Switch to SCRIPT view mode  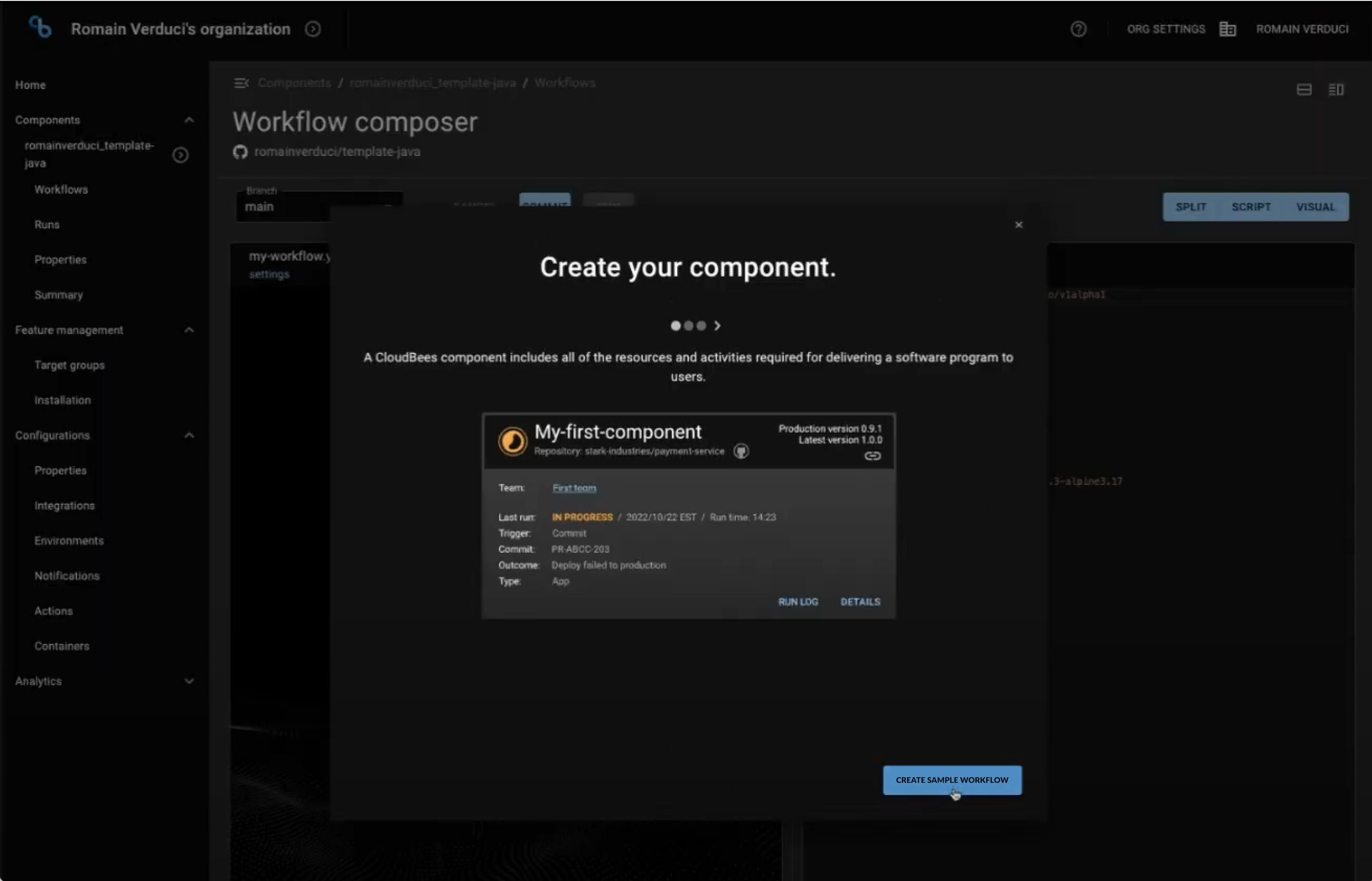[x=1251, y=206]
